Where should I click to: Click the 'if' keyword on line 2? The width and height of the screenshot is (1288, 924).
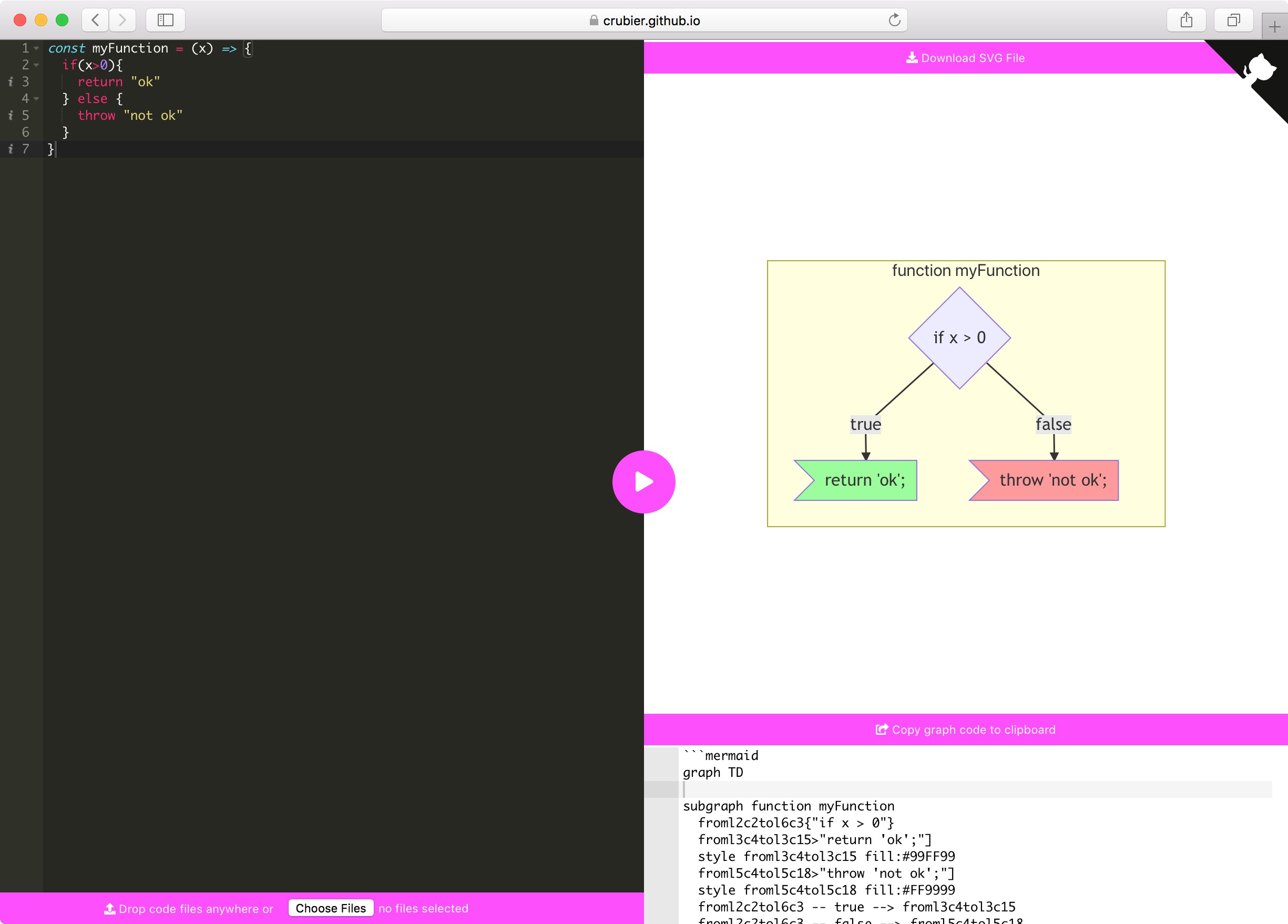click(70, 65)
